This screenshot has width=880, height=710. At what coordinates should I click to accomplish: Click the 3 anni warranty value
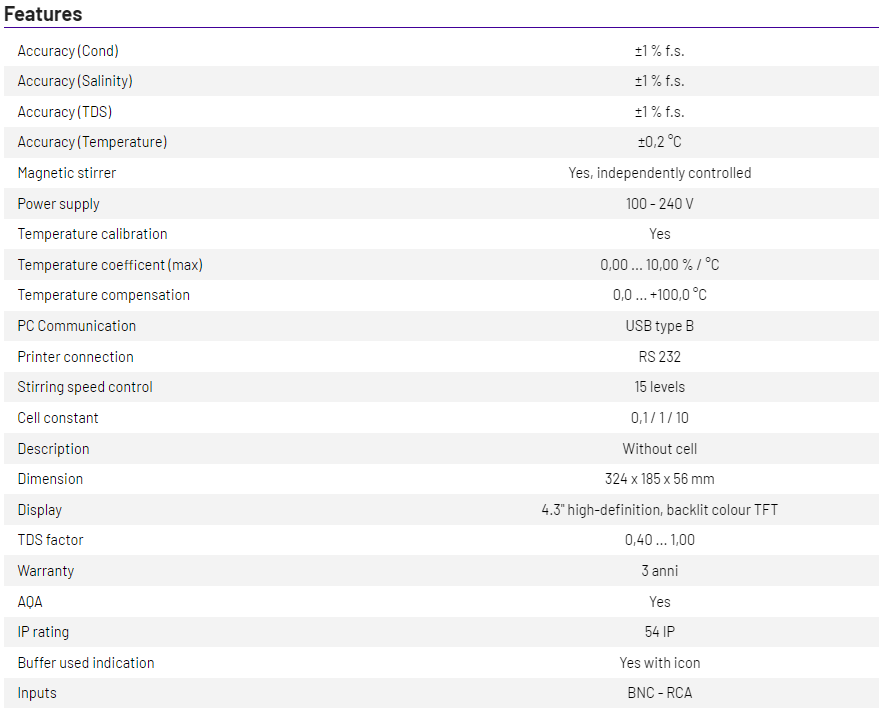[659, 571]
